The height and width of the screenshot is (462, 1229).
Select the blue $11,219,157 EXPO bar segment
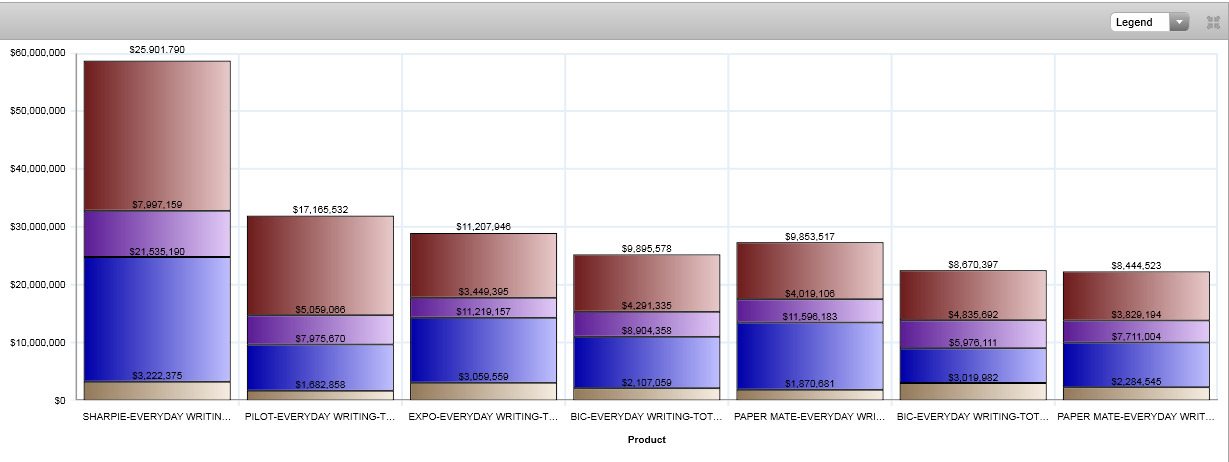[483, 350]
